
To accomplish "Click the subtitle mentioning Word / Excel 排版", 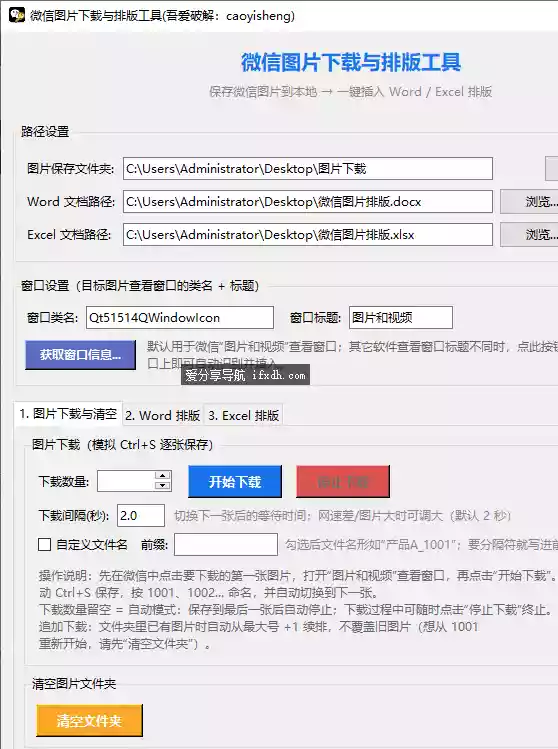I will coord(350,91).
